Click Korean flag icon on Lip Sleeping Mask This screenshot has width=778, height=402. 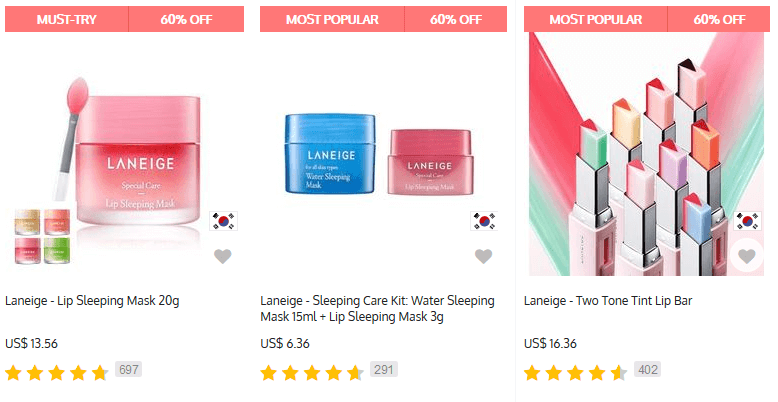pyautogui.click(x=223, y=221)
